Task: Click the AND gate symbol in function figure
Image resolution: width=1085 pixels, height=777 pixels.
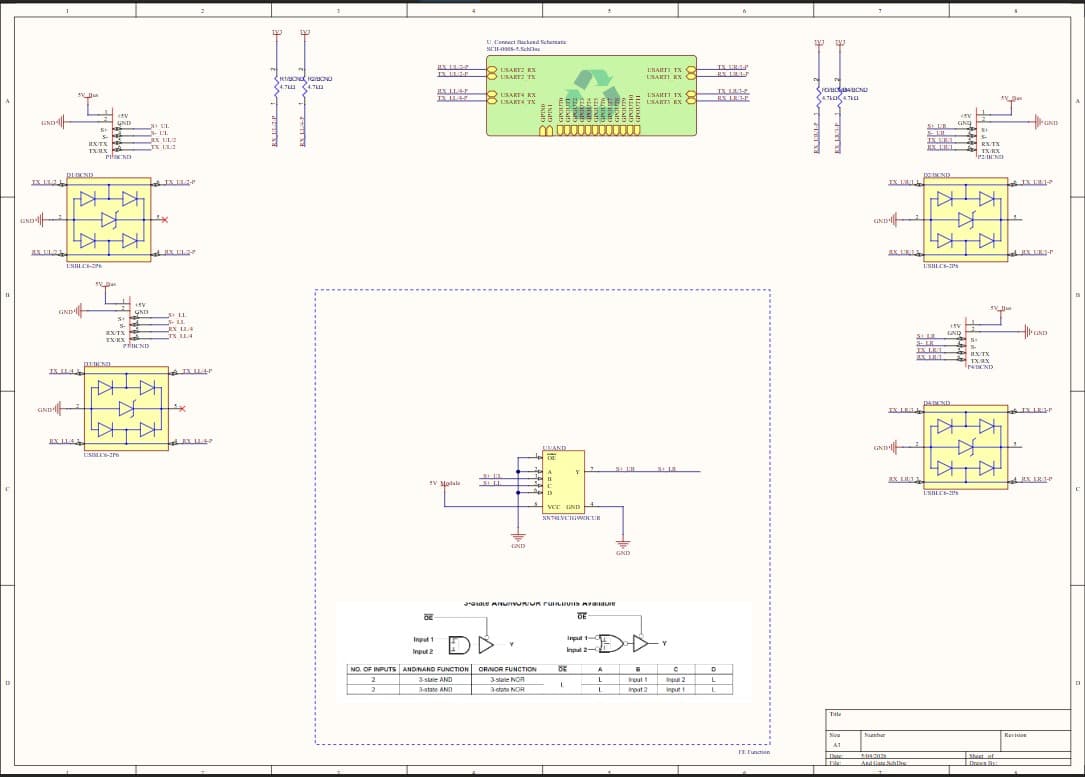Action: tap(459, 646)
